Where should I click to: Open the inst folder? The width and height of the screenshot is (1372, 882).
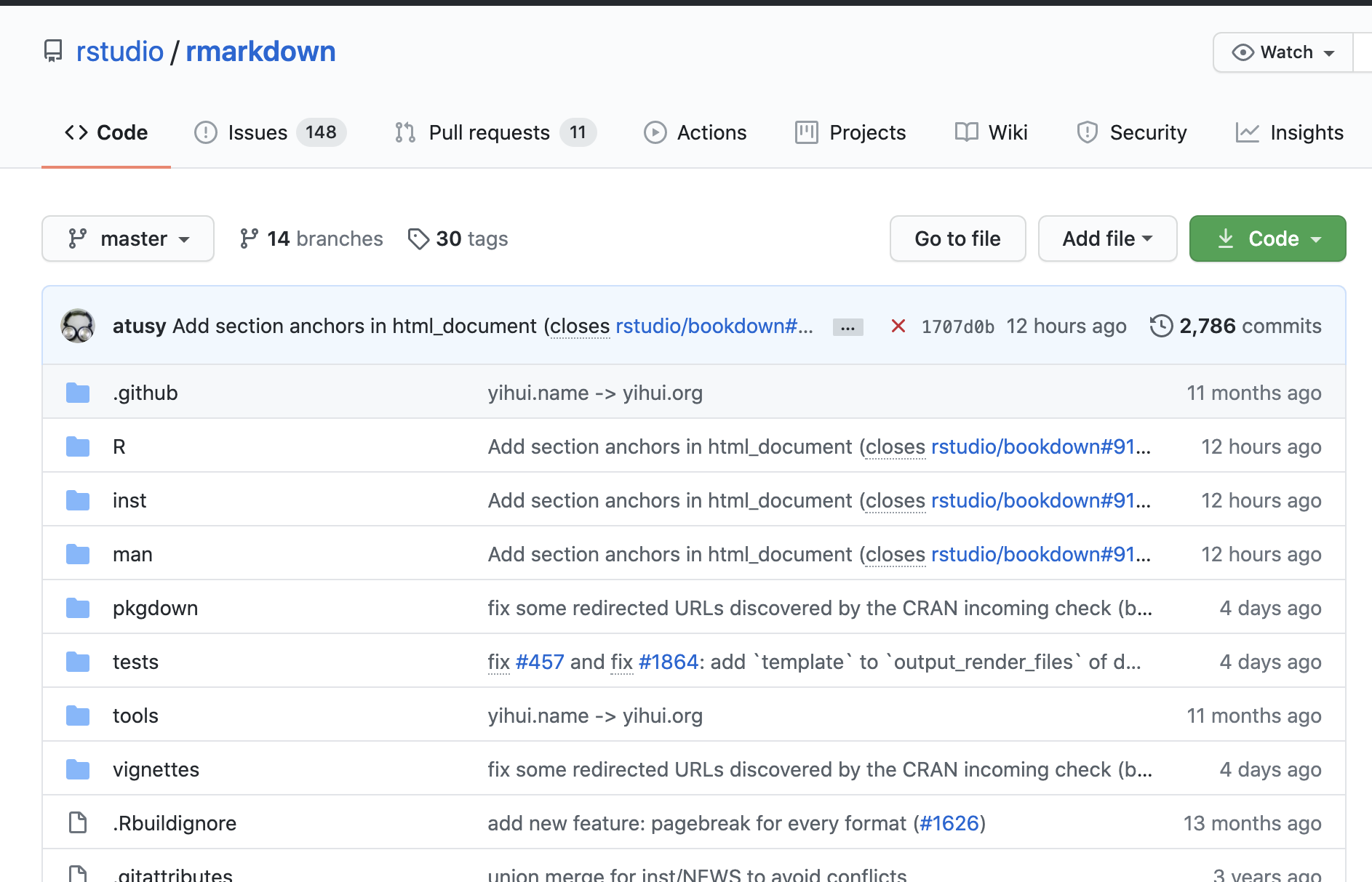point(129,500)
